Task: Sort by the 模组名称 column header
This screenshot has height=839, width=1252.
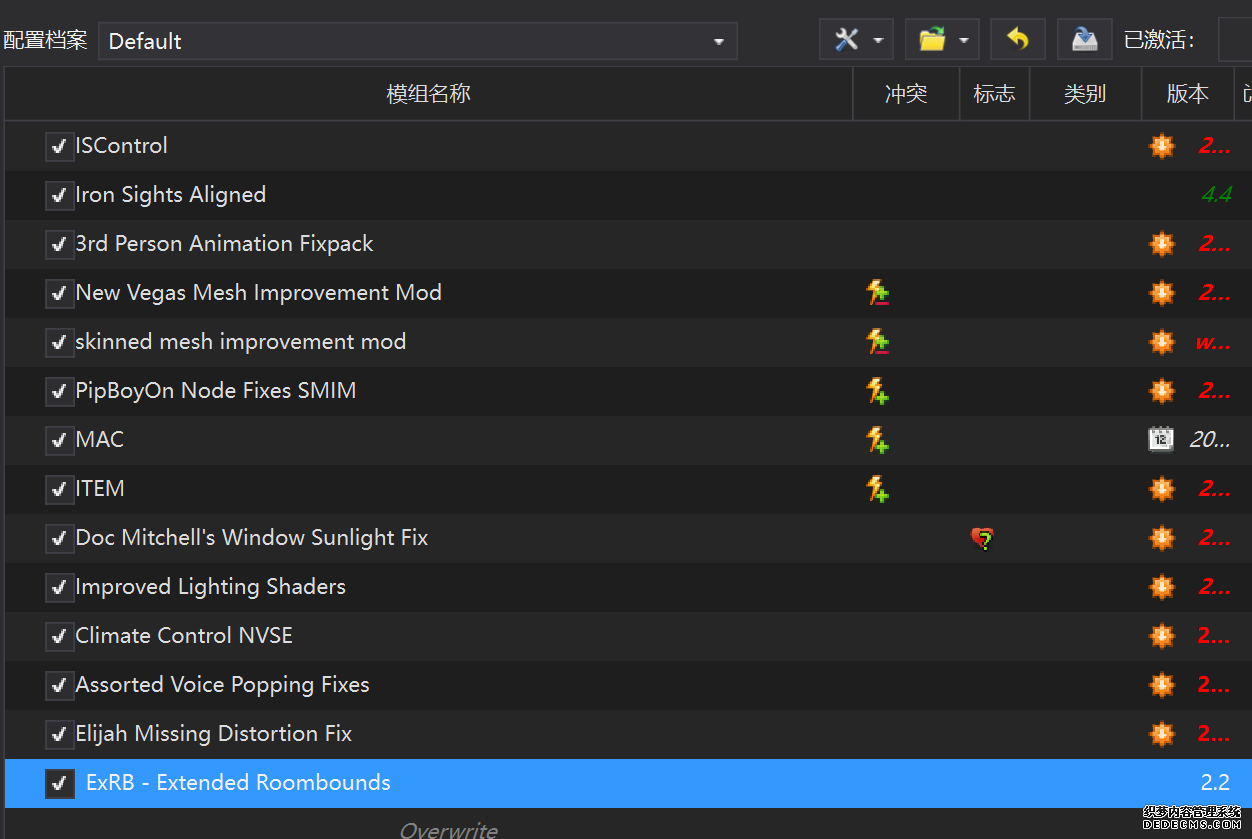Action: point(428,94)
